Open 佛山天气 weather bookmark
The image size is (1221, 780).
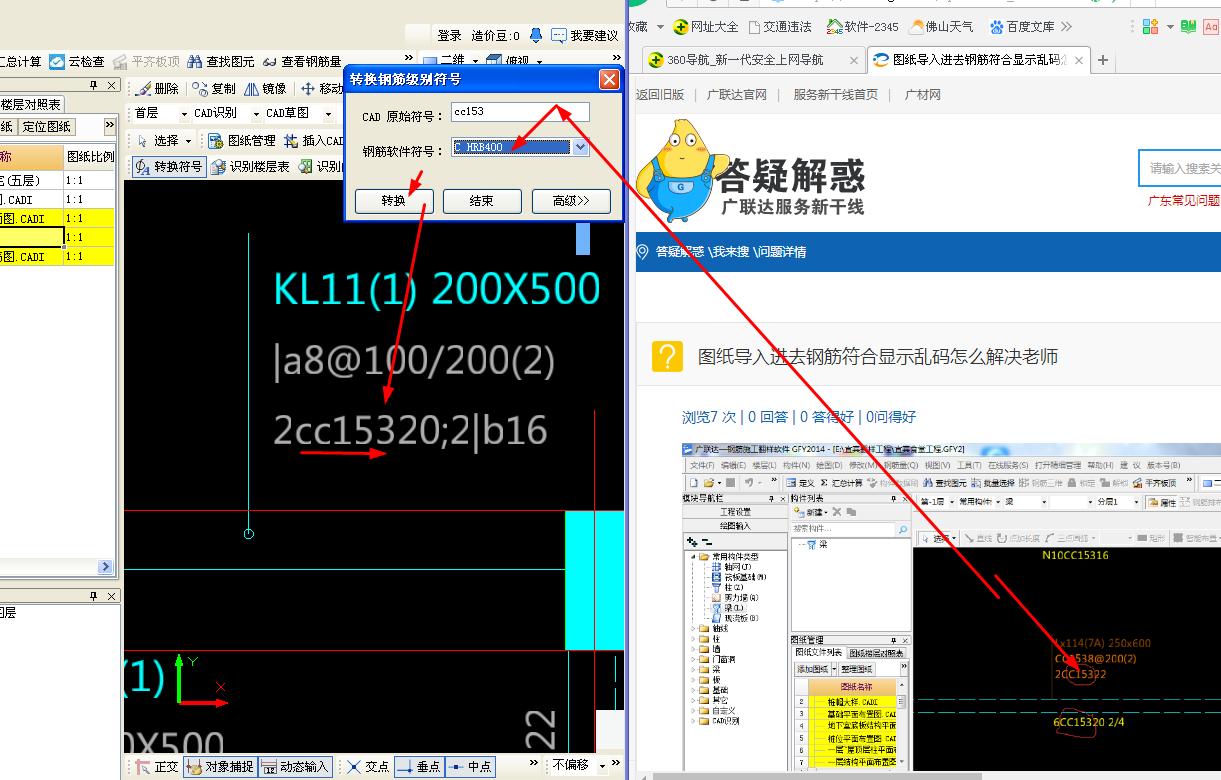tap(941, 27)
